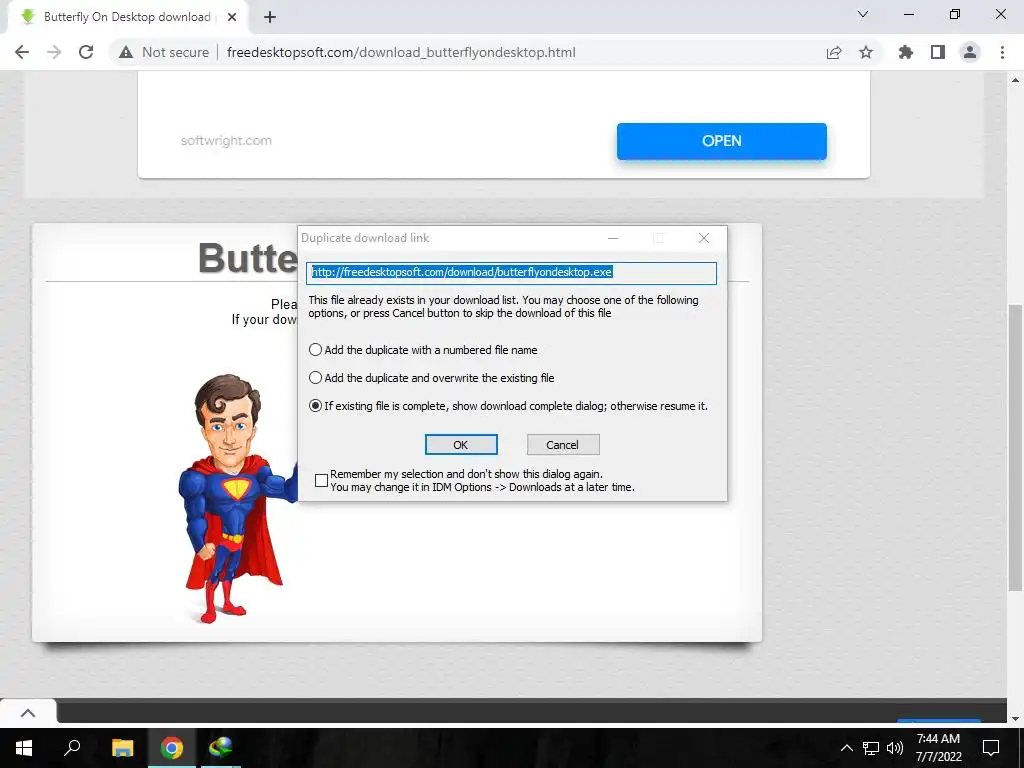1024x768 pixels.
Task: Visit the softwright.com ad link
Action: coord(226,140)
